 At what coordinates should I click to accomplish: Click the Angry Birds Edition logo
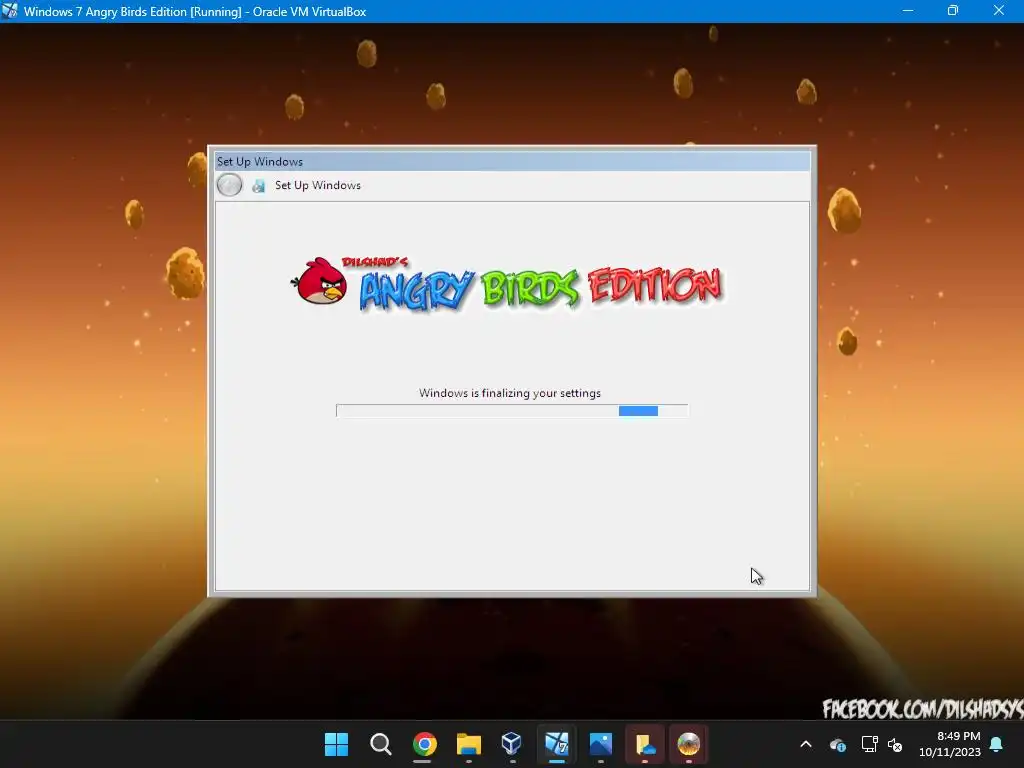(507, 283)
